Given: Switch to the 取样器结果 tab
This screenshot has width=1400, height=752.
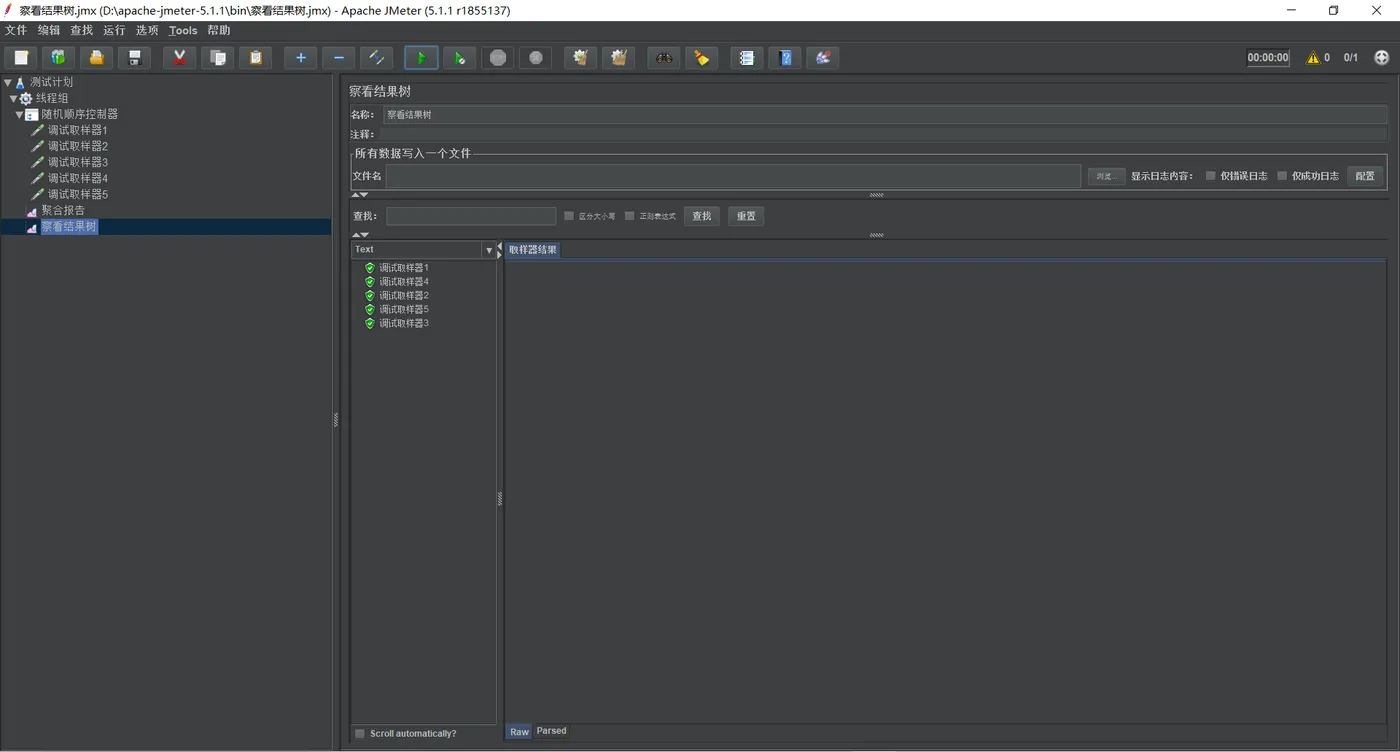Looking at the screenshot, I should [x=533, y=250].
